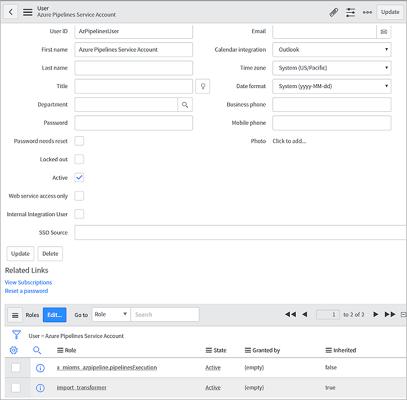Screen dimensions: 407x400
Task: Click the SSO Source input field
Action: (x=240, y=233)
